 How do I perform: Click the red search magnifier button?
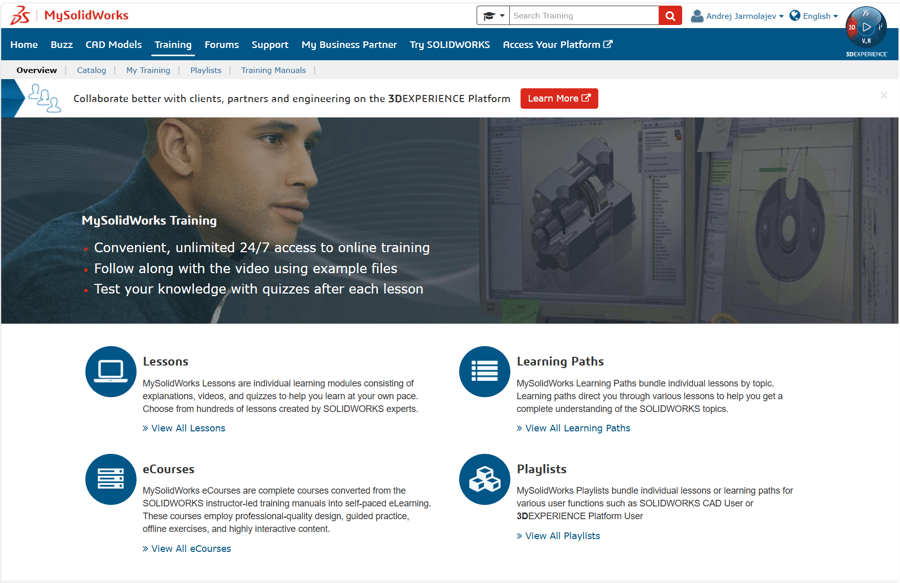670,15
